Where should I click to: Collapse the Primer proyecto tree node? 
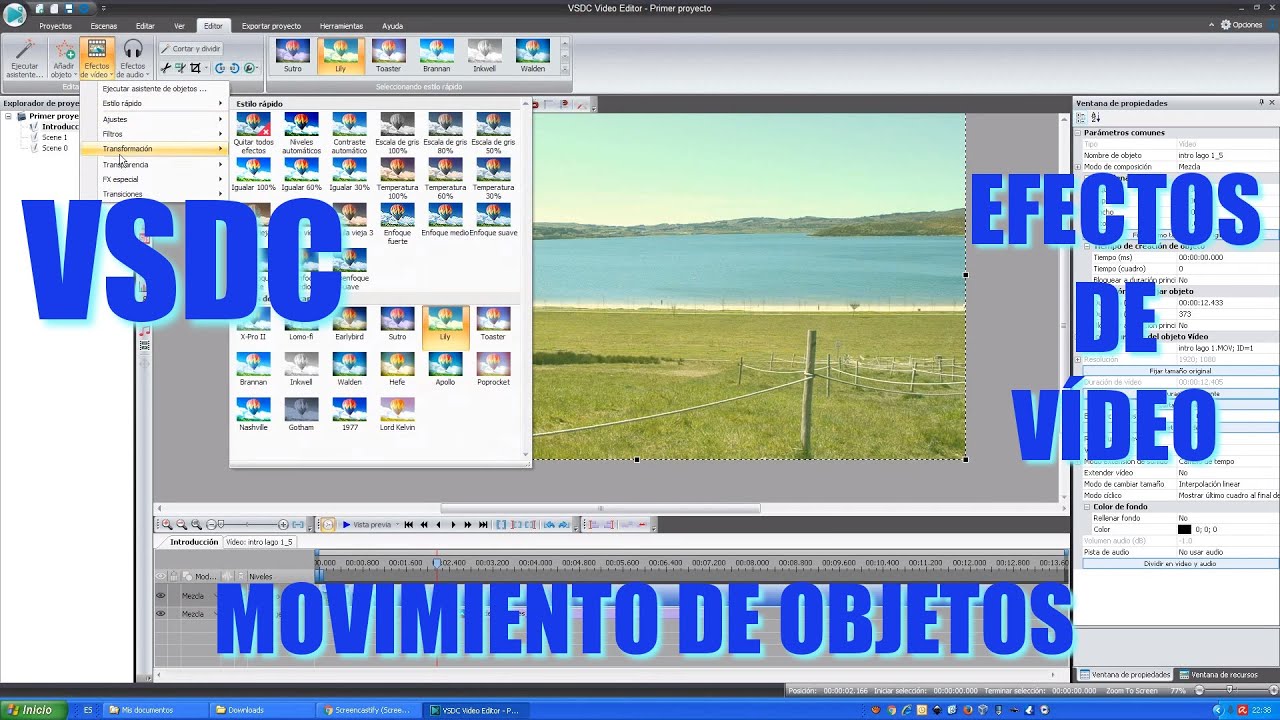[9, 116]
